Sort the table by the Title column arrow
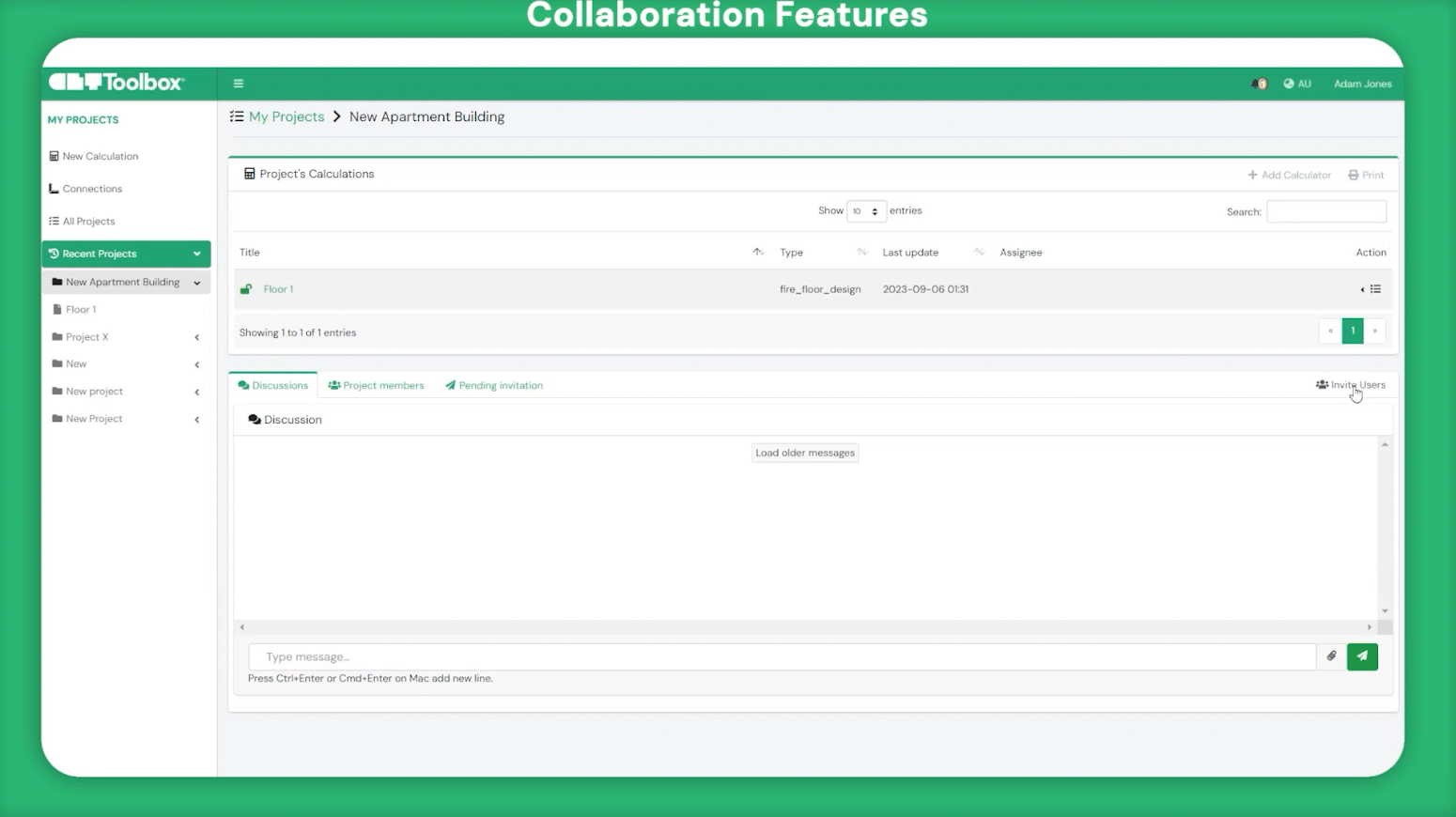This screenshot has height=817, width=1456. 758,252
